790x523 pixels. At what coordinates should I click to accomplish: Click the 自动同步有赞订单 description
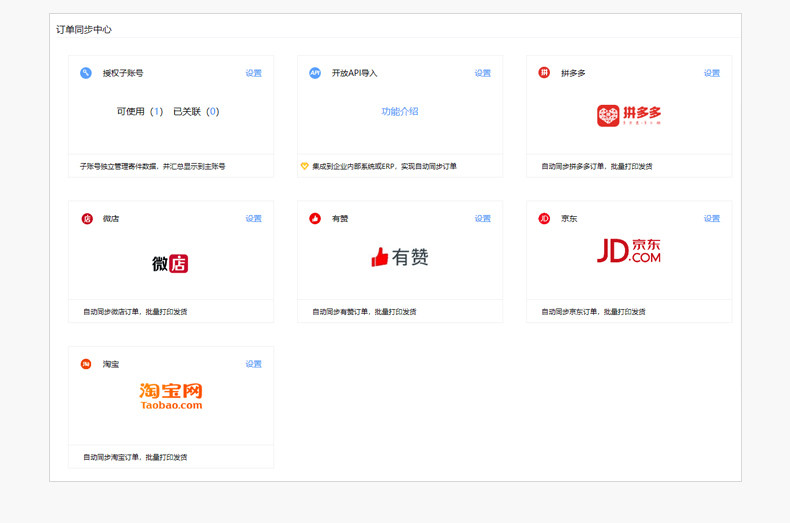[364, 312]
